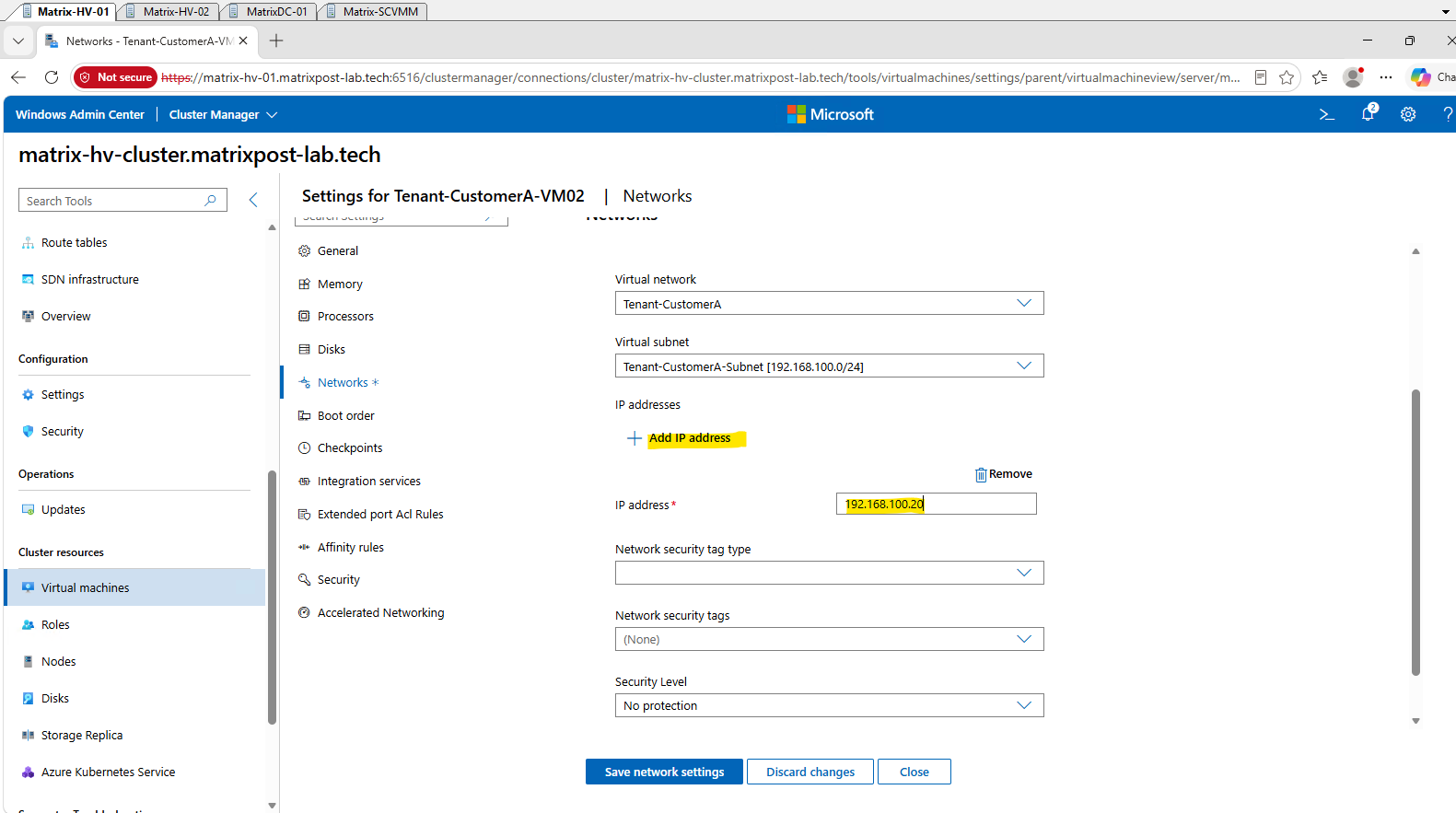The height and width of the screenshot is (813, 1456).
Task: Add page to browser favorites star
Action: coord(1287,77)
